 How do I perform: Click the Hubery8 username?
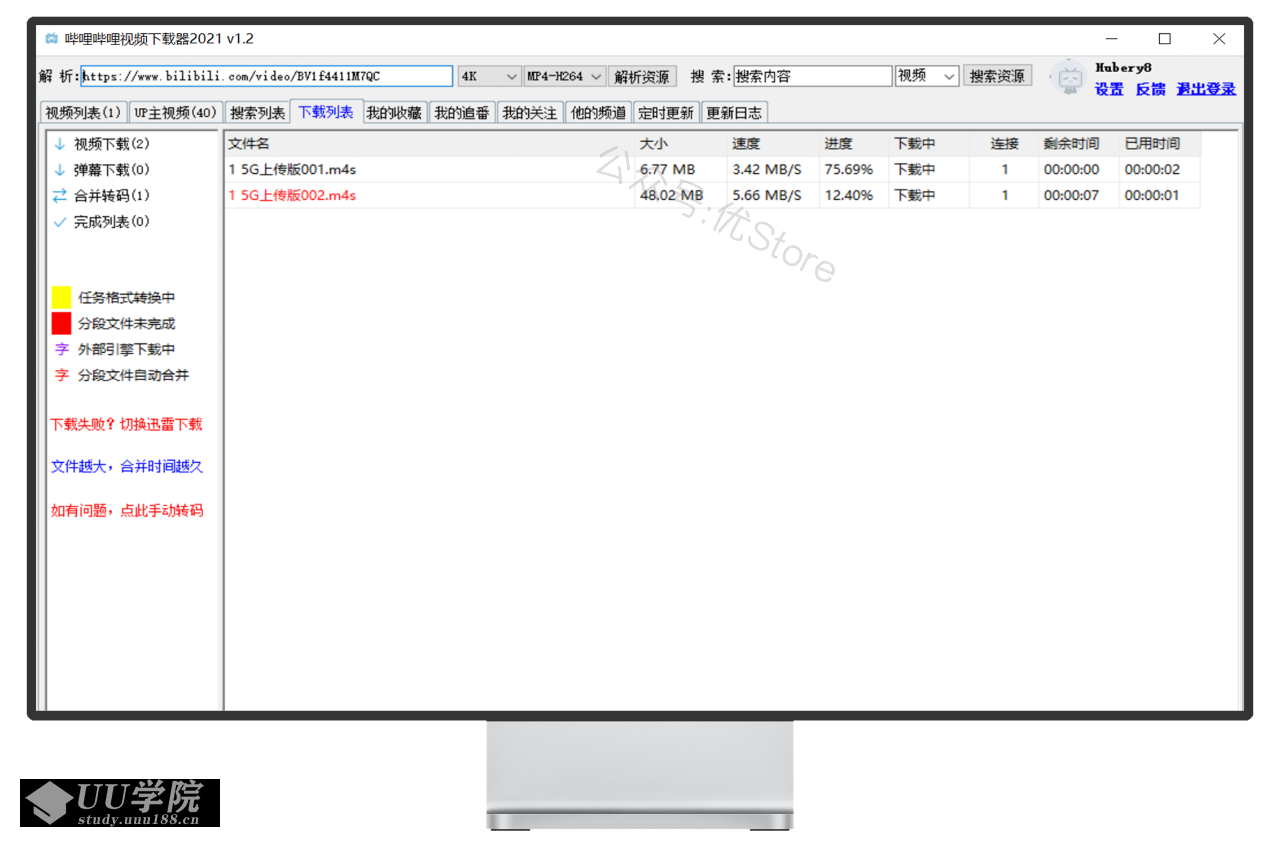pyautogui.click(x=1124, y=67)
